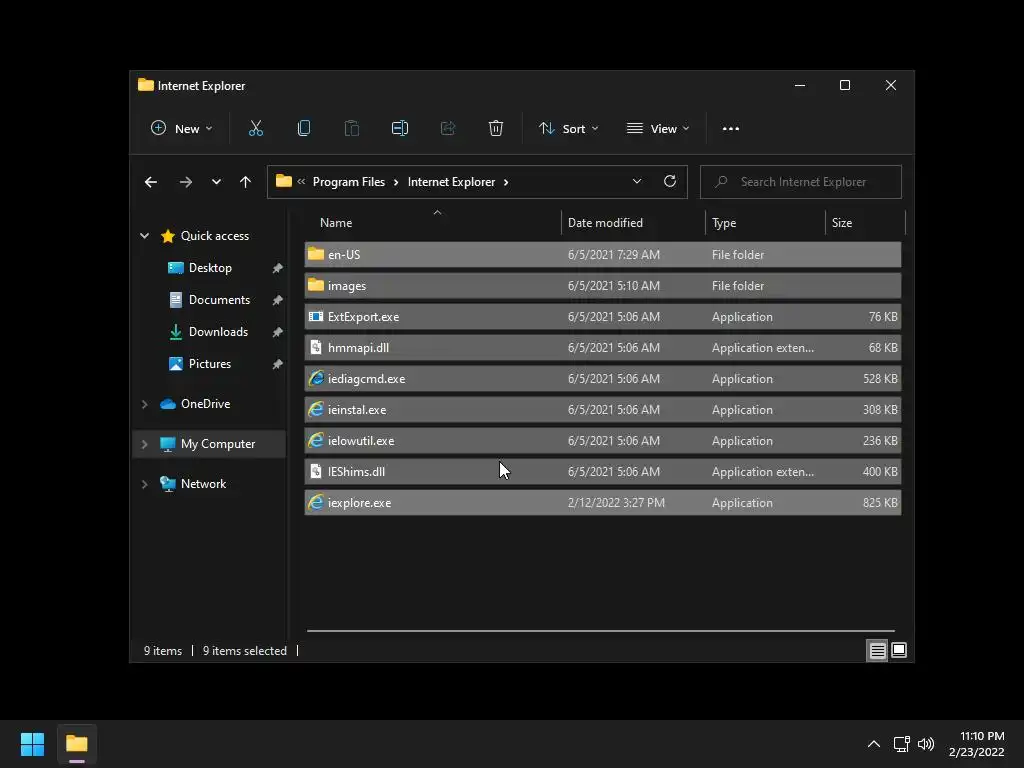Sort by the Name column header
This screenshot has width=1024, height=768.
(433, 223)
